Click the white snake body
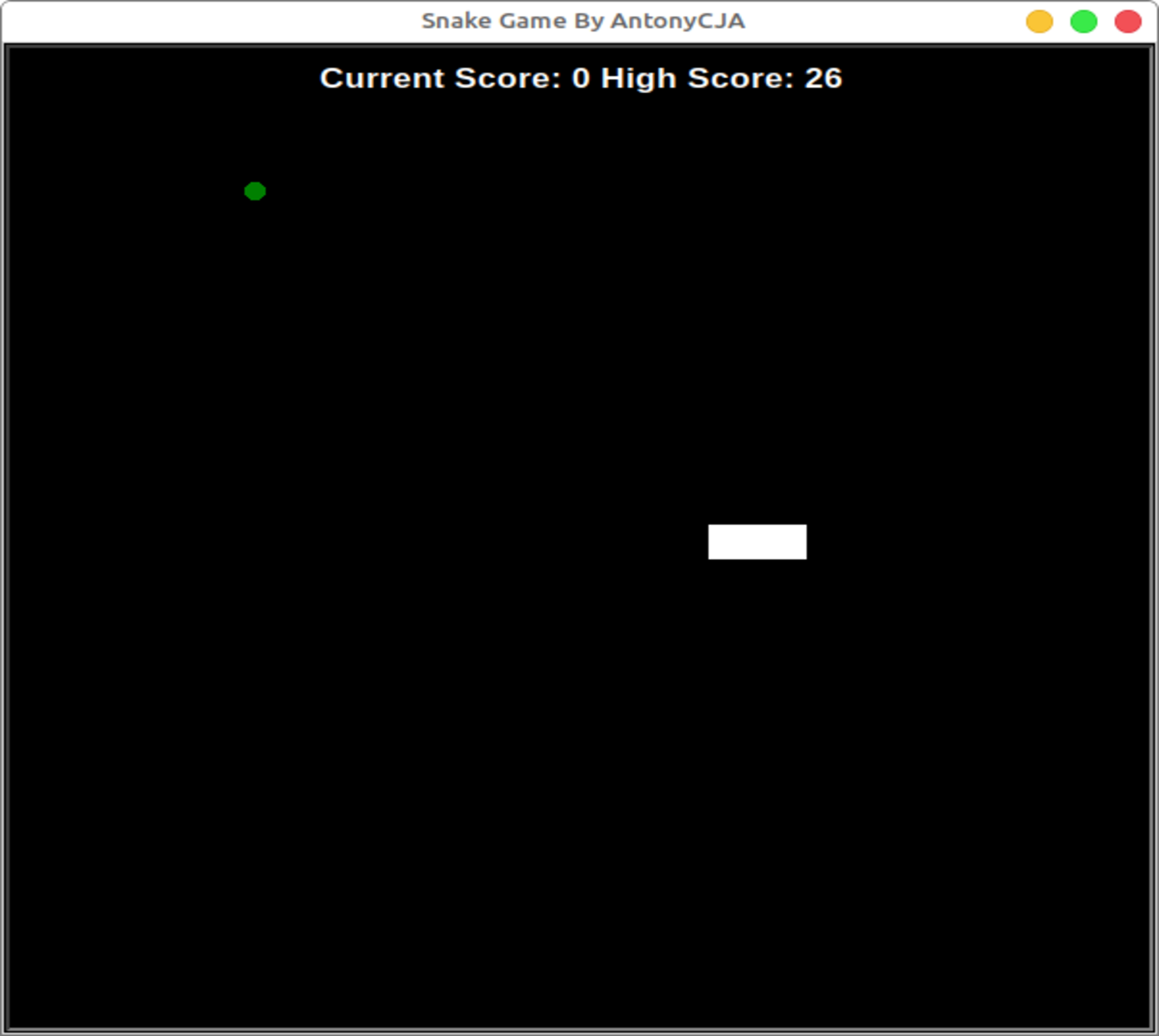 point(757,542)
